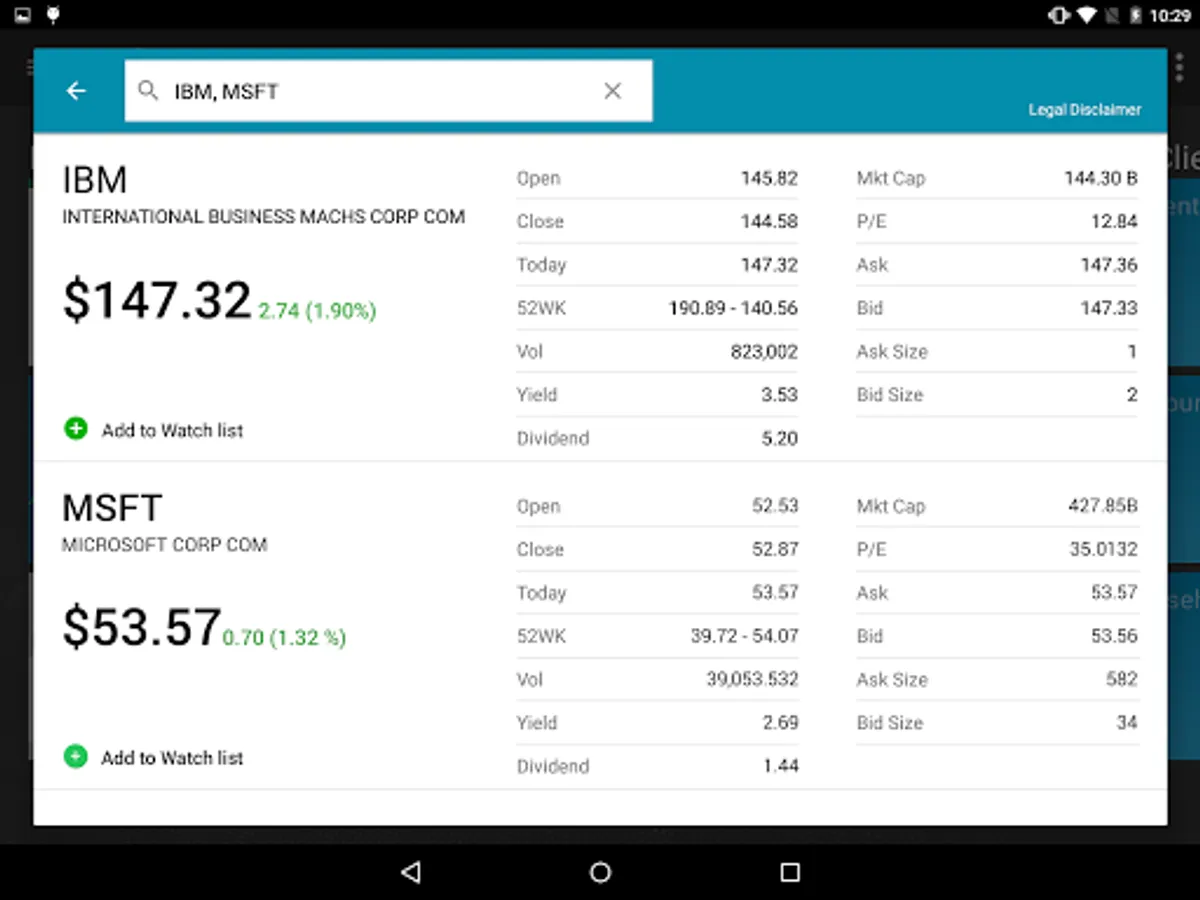Screen dimensions: 1200x900
Task: Click IBM Ask value 147.36
Action: 1109,265
